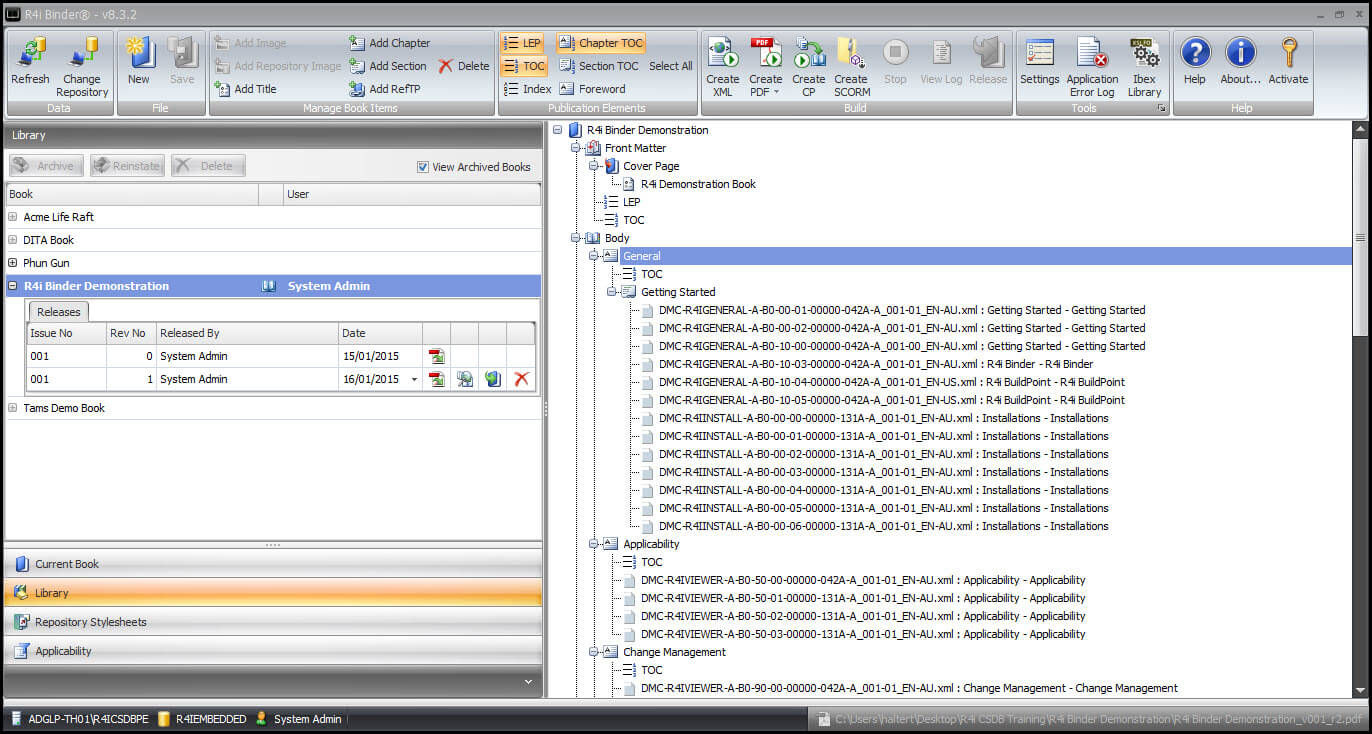Select the Releases tab
This screenshot has height=734, width=1372.
[x=58, y=312]
